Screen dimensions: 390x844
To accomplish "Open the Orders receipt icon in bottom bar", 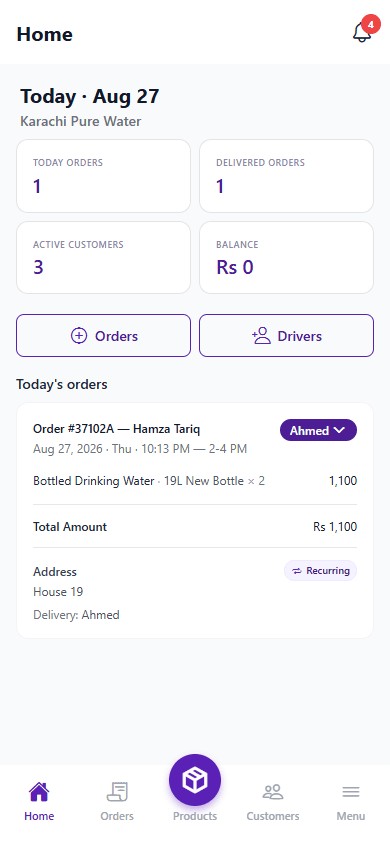I will [117, 792].
